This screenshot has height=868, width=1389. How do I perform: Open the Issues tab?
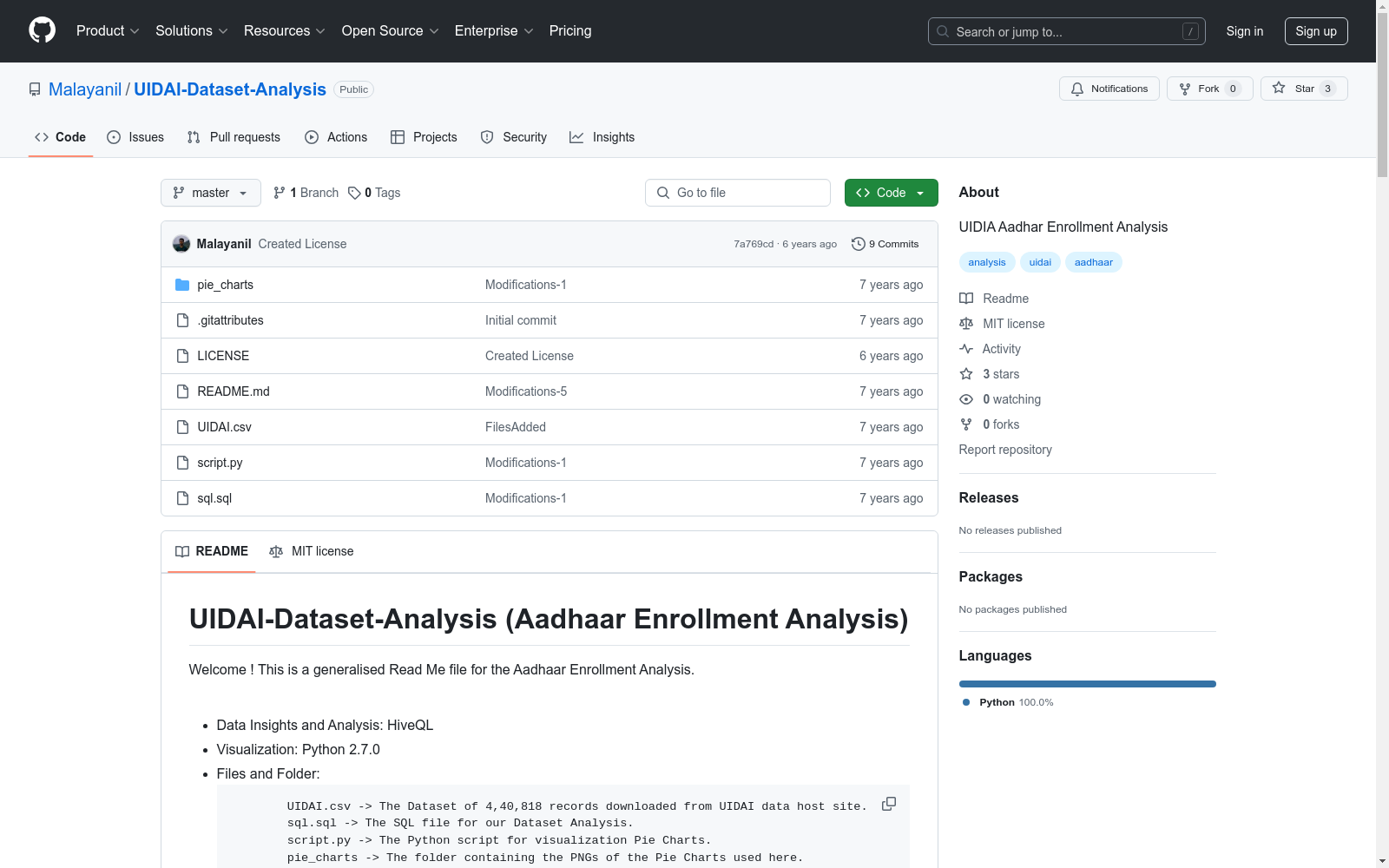(x=135, y=137)
